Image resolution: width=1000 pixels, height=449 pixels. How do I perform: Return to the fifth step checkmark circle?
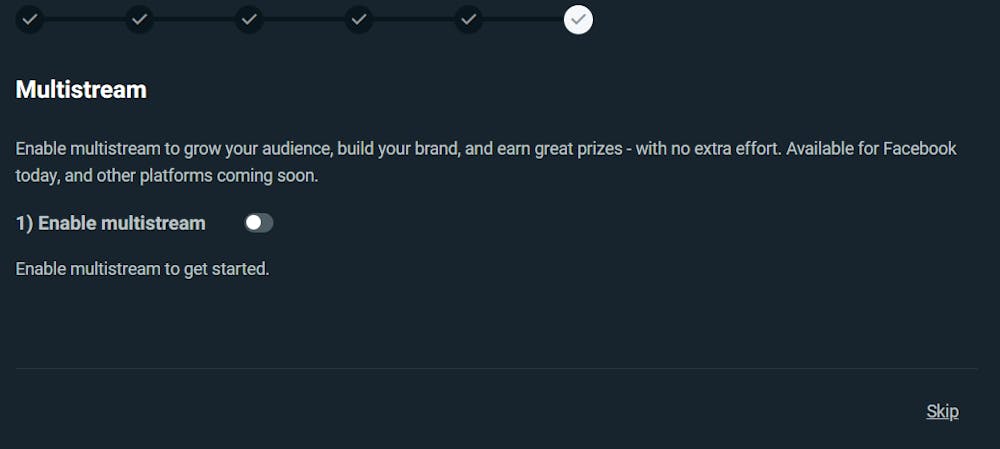[468, 20]
